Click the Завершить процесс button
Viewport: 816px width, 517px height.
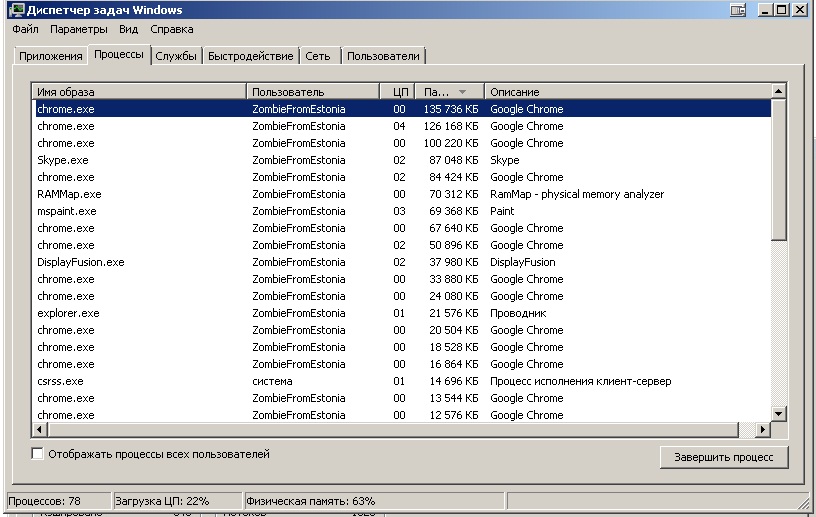[x=724, y=457]
